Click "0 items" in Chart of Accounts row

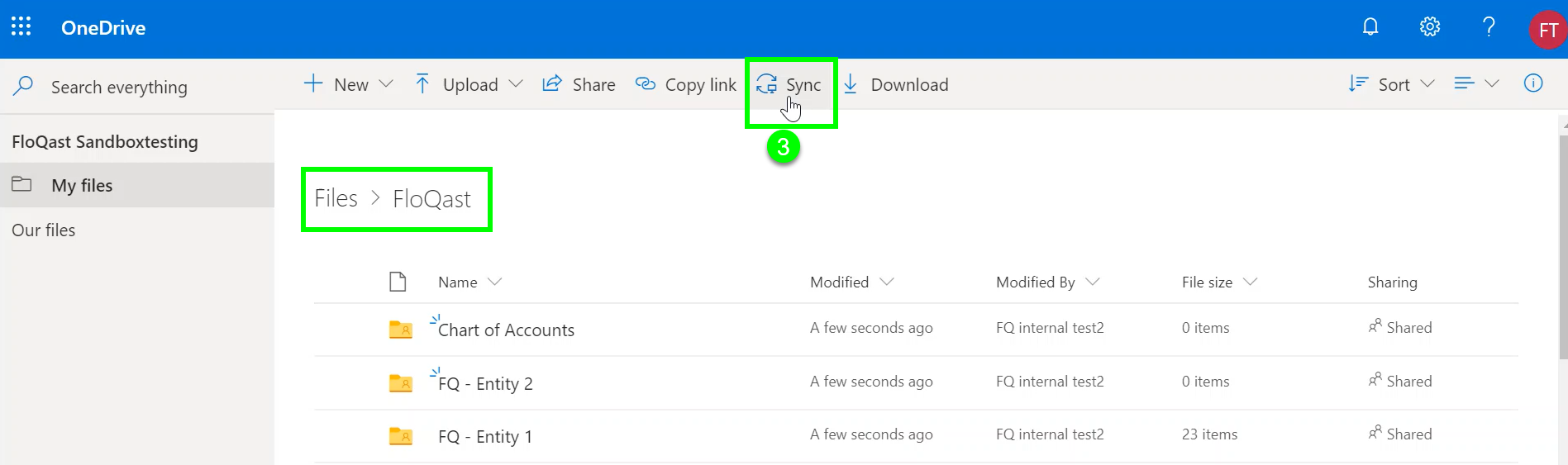(1205, 327)
